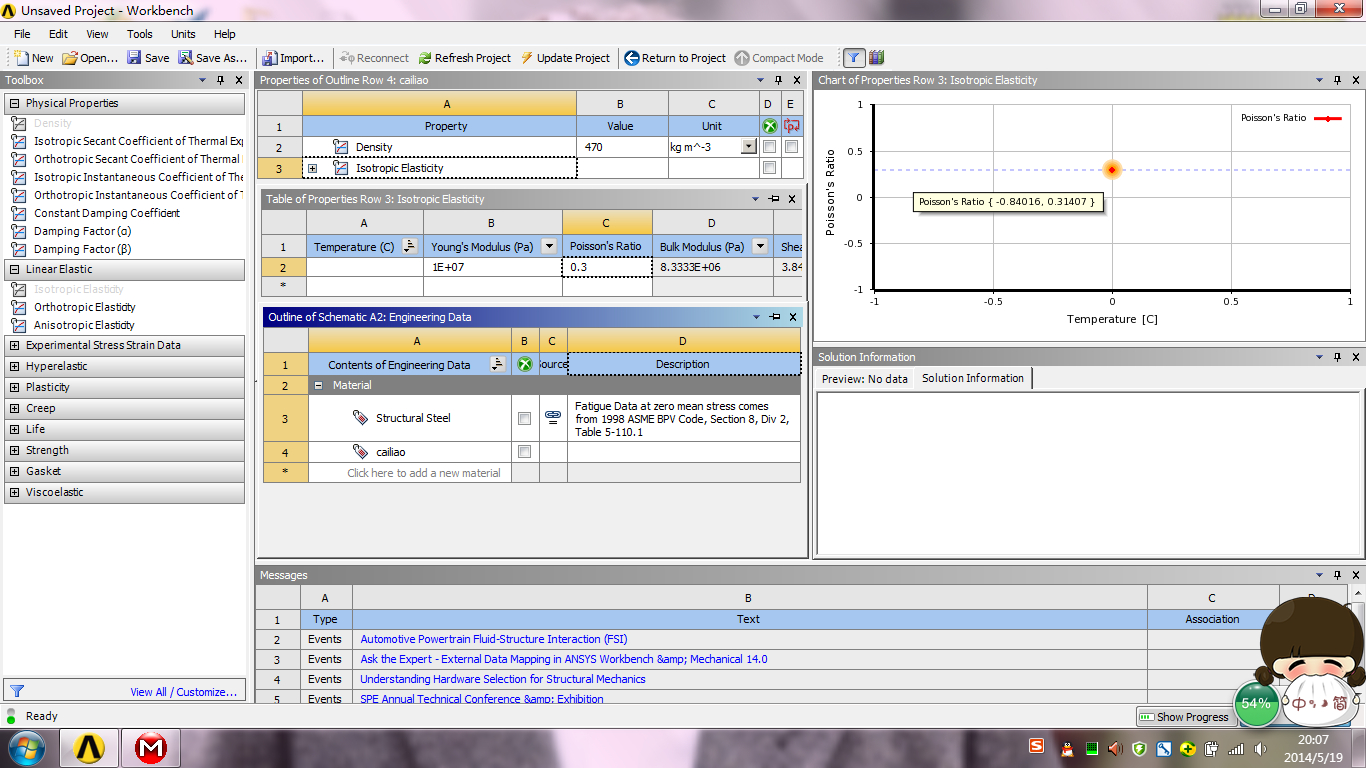Pin the Chart of Properties panel
Viewport: 1366px width, 768px height.
click(x=1337, y=80)
